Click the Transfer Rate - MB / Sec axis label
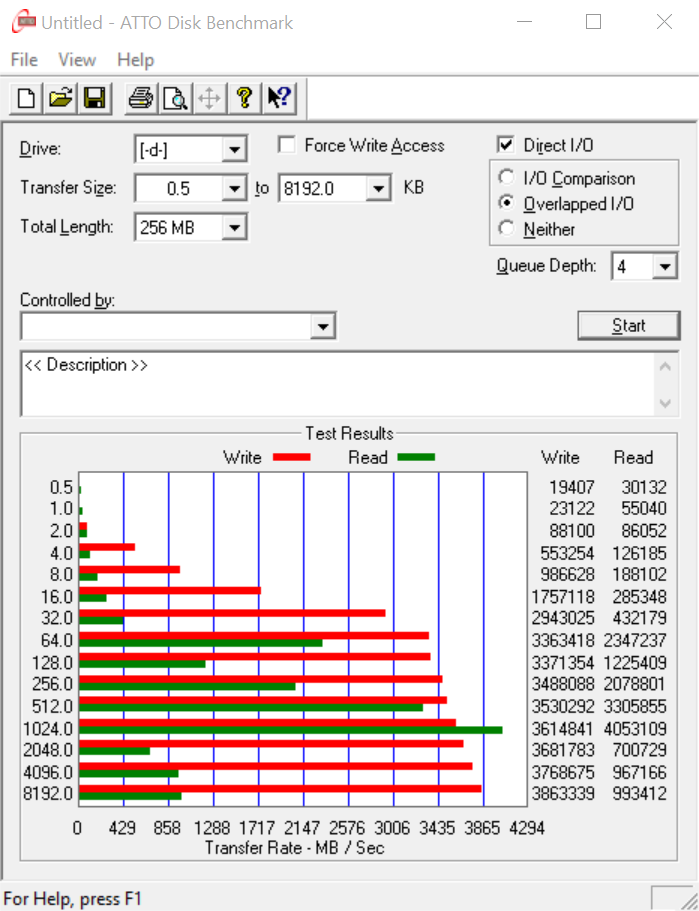Viewport: 699px width, 911px height. [295, 848]
